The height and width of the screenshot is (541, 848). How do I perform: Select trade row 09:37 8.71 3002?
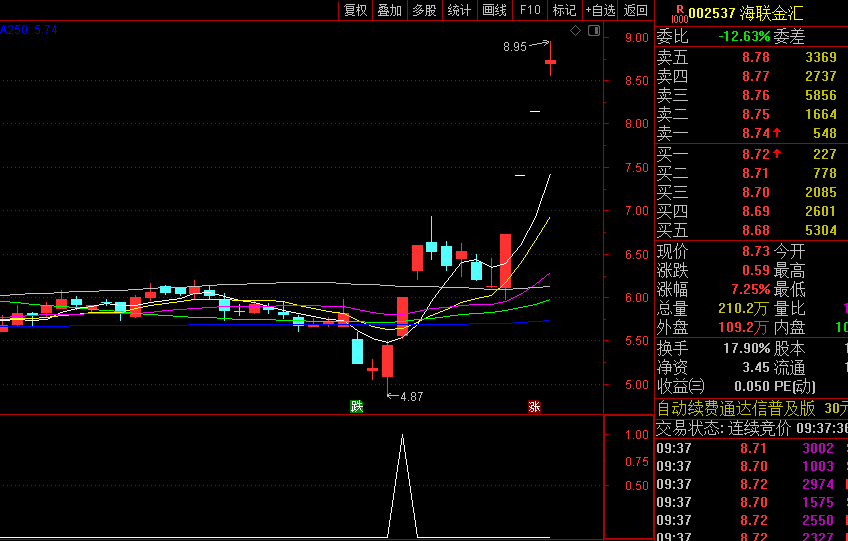click(751, 448)
